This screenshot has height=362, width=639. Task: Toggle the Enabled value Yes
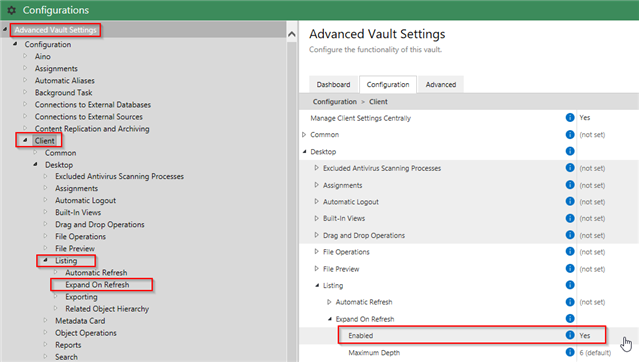pyautogui.click(x=585, y=336)
